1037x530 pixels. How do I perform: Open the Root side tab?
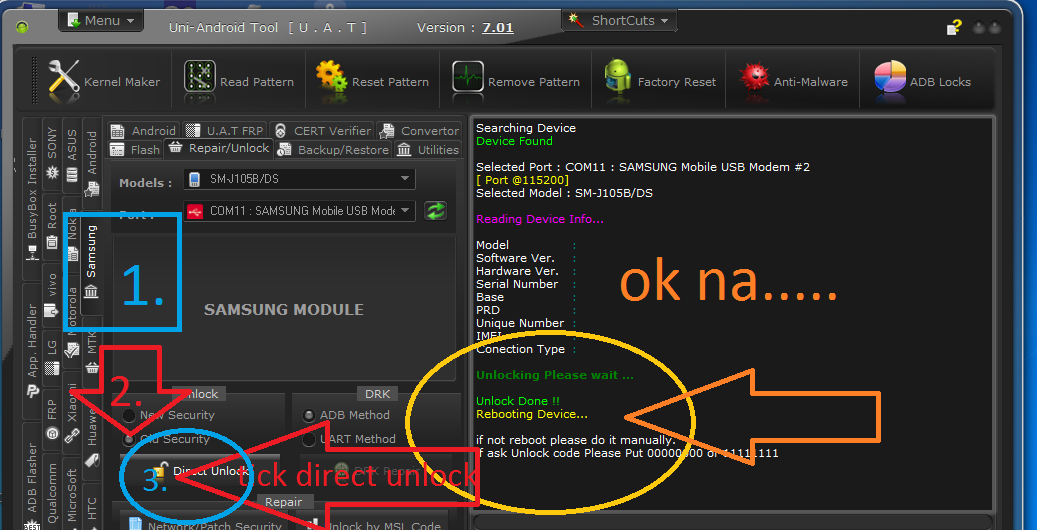[x=52, y=228]
